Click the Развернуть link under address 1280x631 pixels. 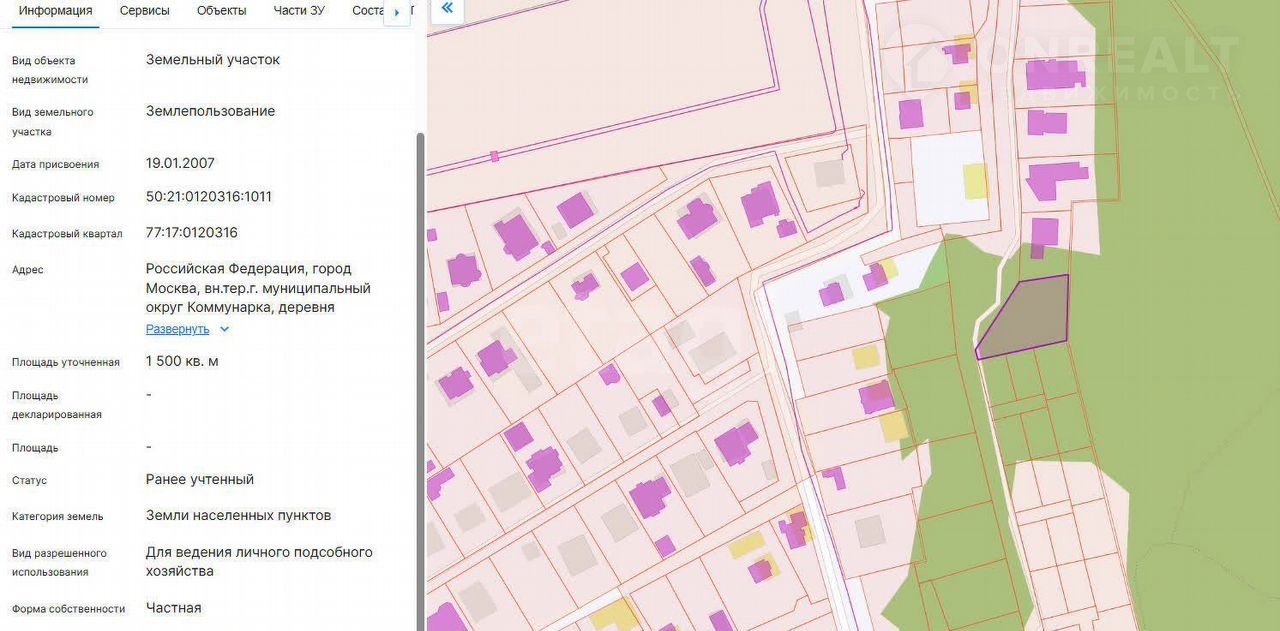point(177,329)
